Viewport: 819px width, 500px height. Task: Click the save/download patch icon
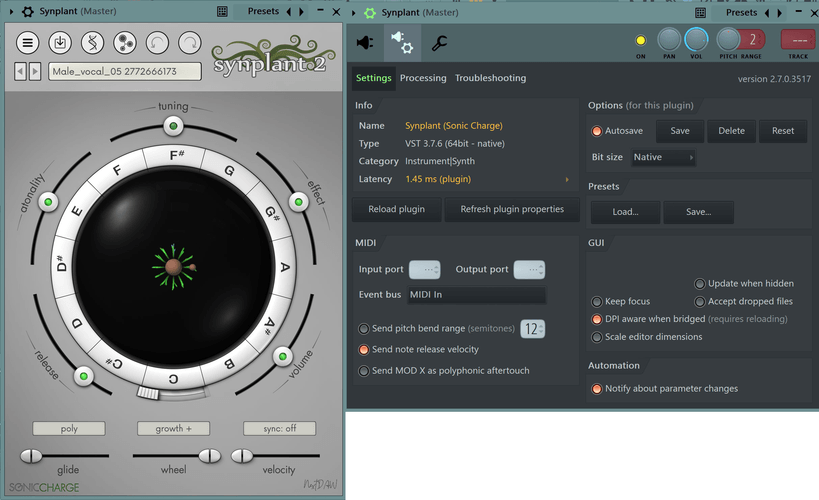pyautogui.click(x=60, y=43)
